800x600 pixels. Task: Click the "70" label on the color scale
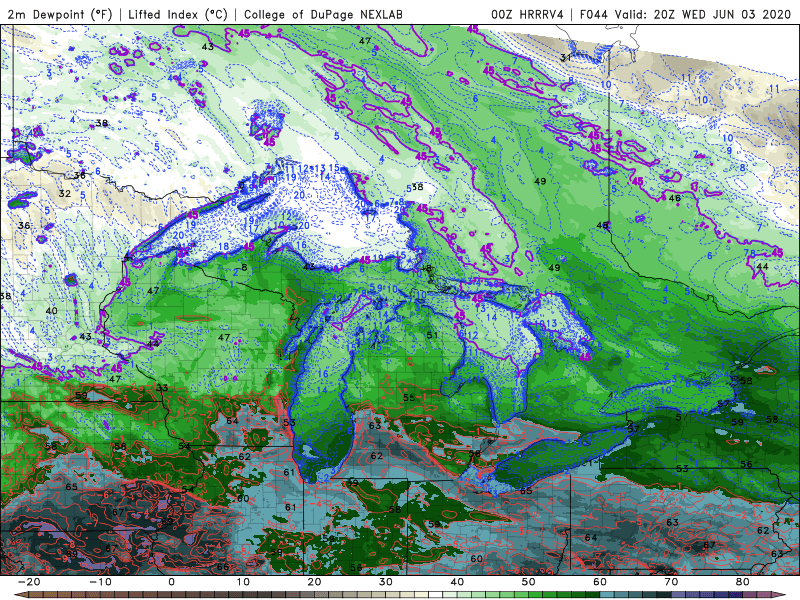pos(671,582)
